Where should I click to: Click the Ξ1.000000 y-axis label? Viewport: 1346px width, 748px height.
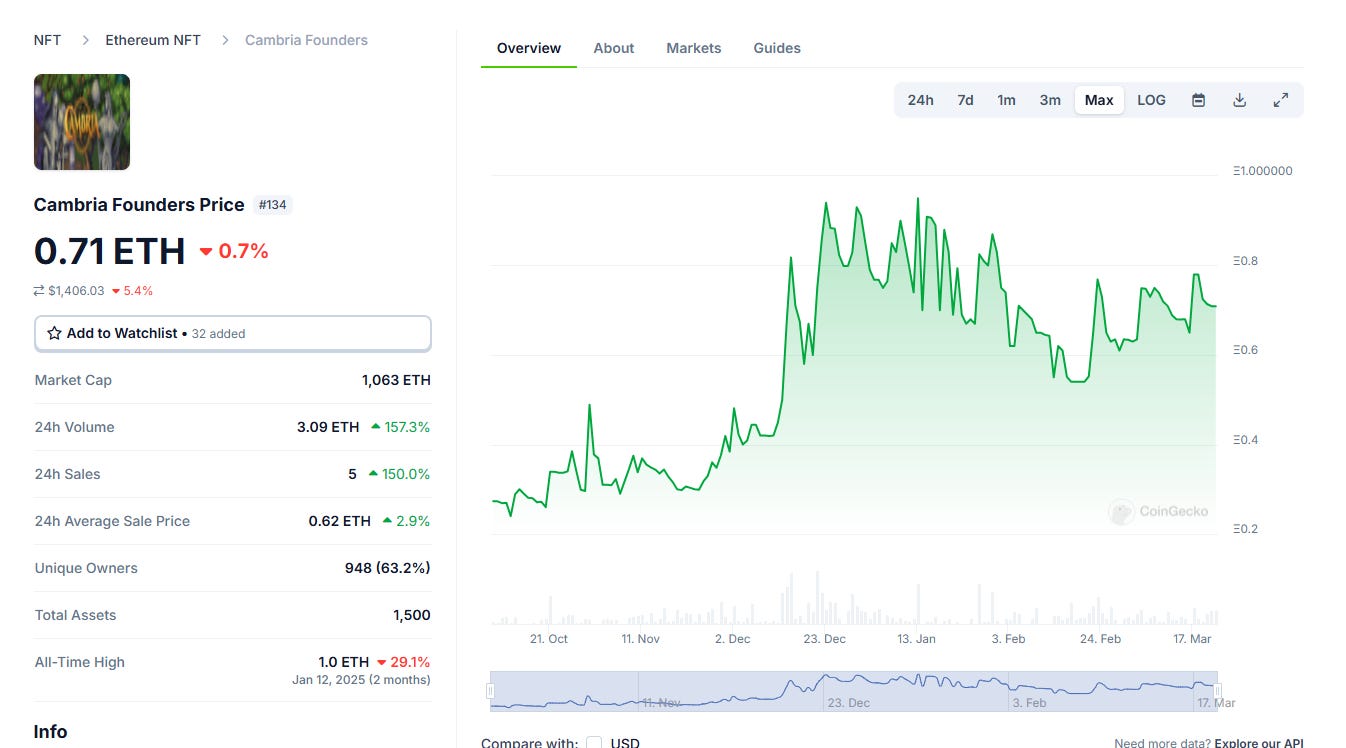click(x=1263, y=171)
